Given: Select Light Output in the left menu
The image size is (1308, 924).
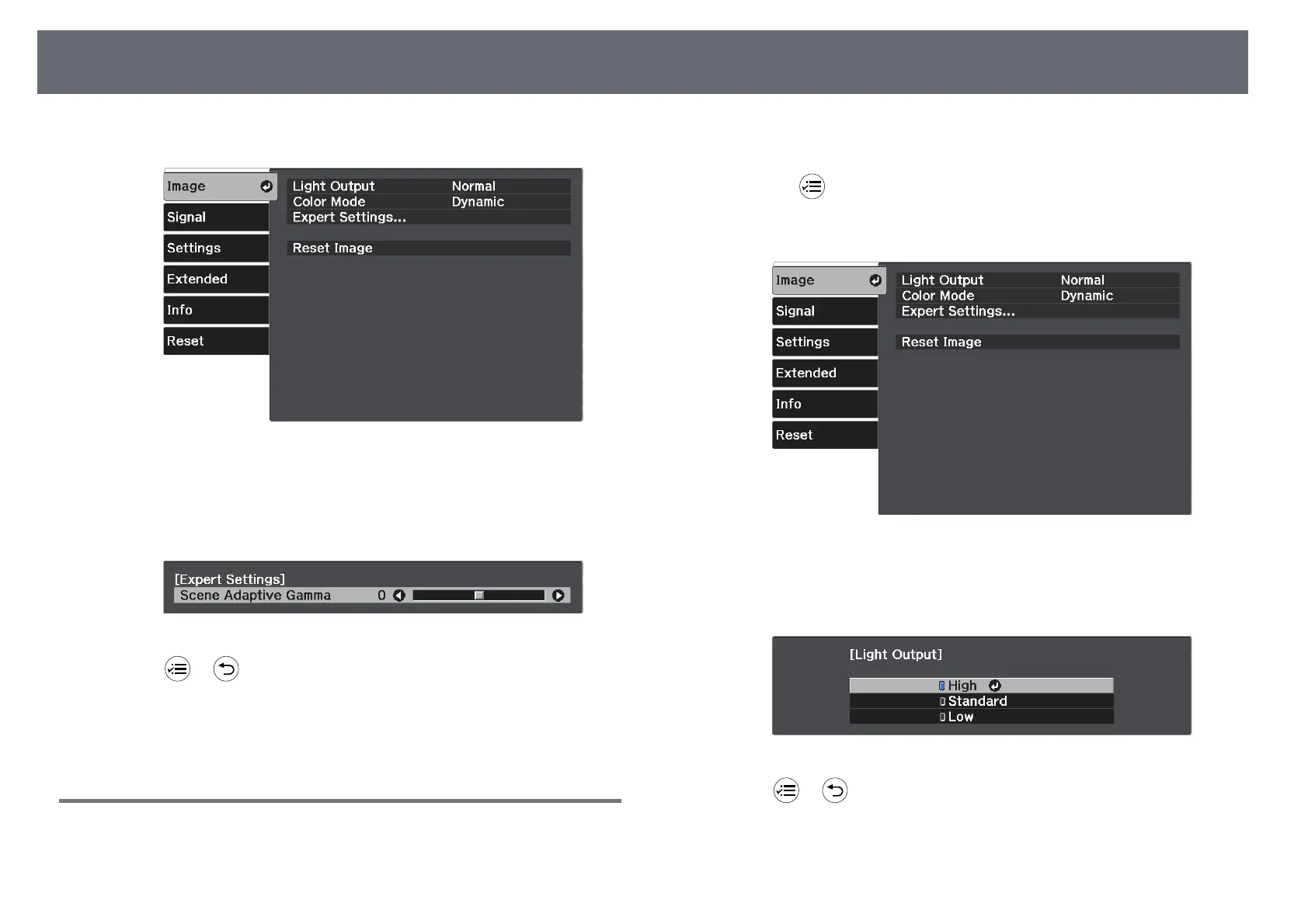Looking at the screenshot, I should pyautogui.click(x=429, y=186).
